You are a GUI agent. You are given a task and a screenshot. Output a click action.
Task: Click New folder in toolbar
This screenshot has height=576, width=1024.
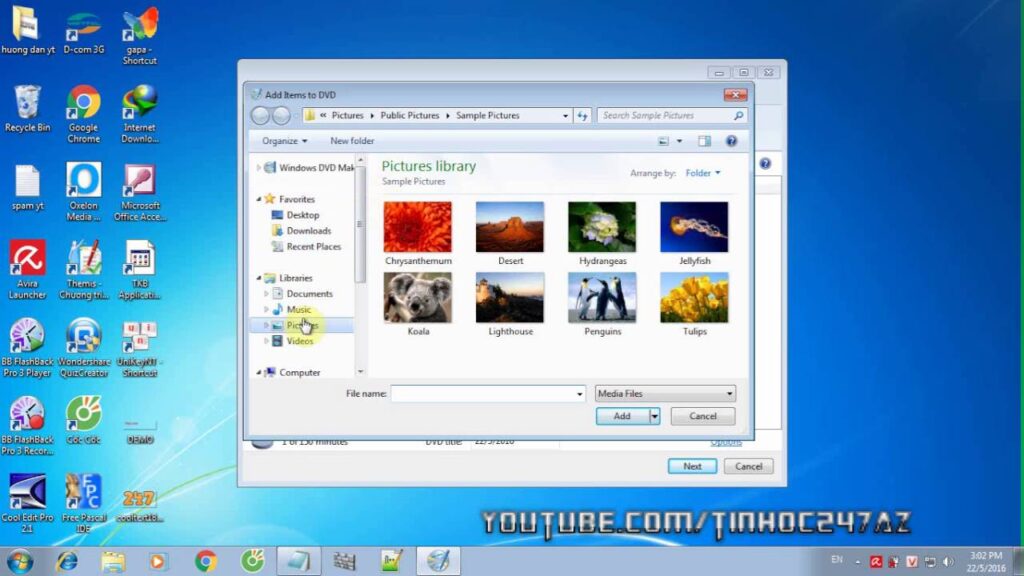(352, 141)
